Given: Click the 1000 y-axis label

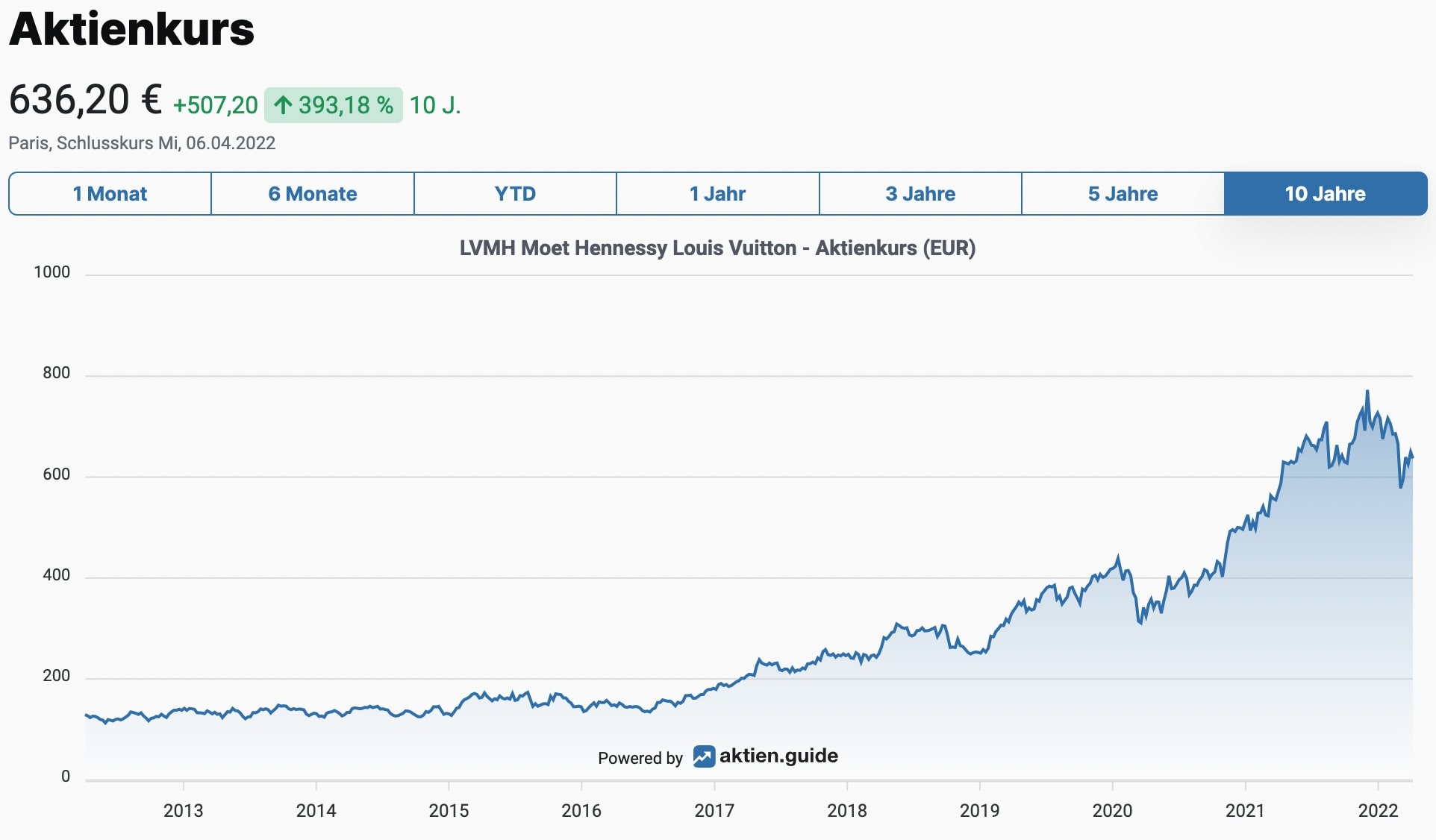Looking at the screenshot, I should 52,272.
